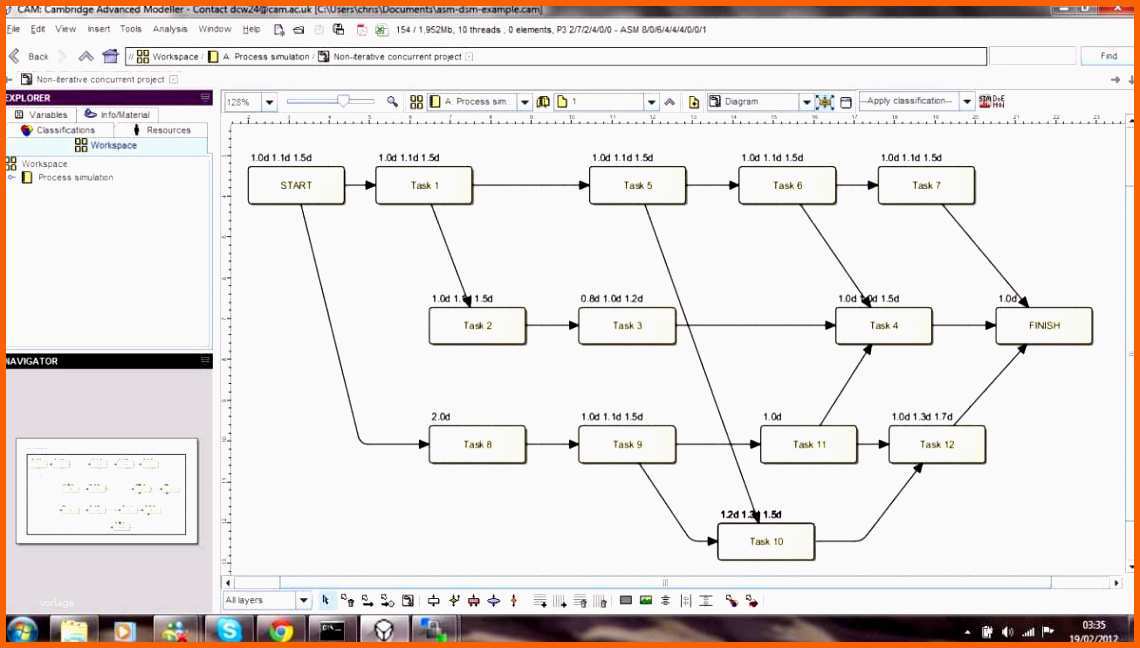
Task: Click the window frame icon next to fit icon
Action: (846, 102)
